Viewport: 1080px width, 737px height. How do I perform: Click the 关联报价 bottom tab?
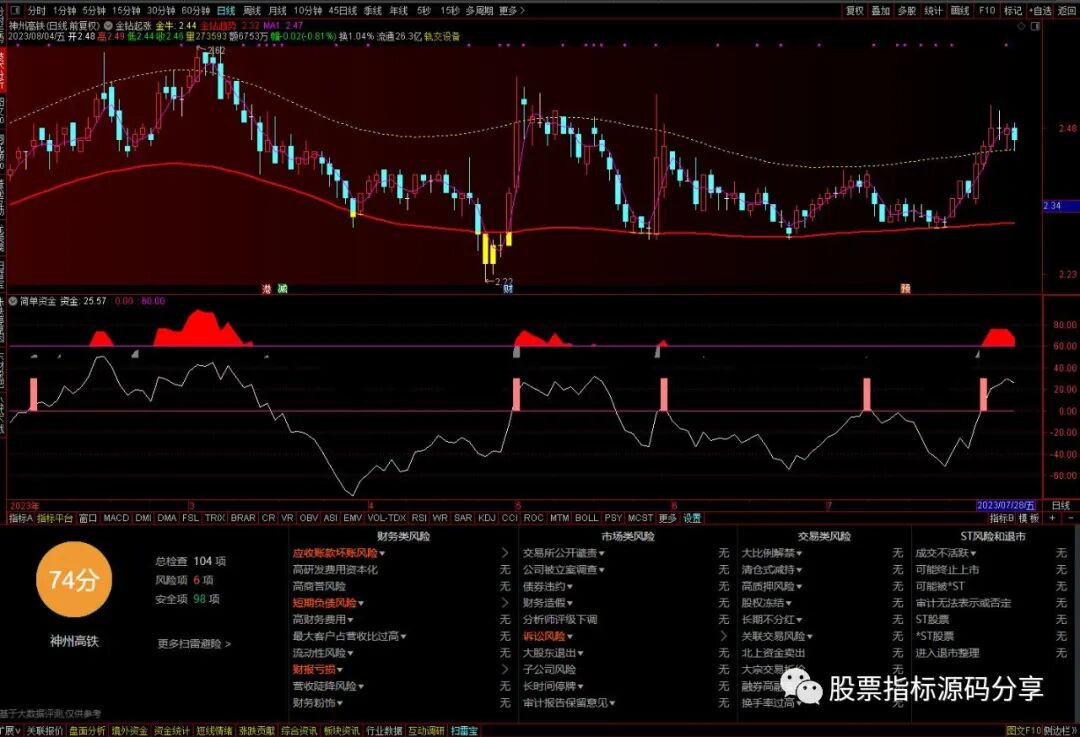point(45,731)
